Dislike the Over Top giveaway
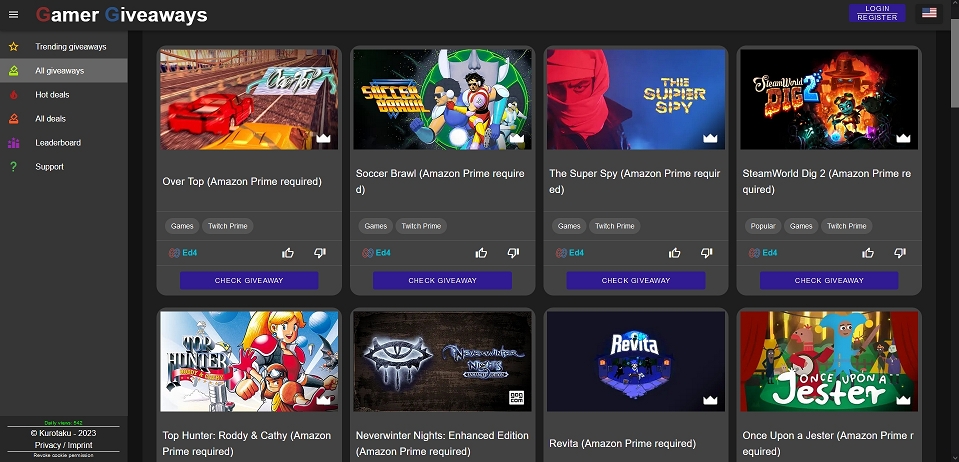The height and width of the screenshot is (462, 959). [320, 253]
